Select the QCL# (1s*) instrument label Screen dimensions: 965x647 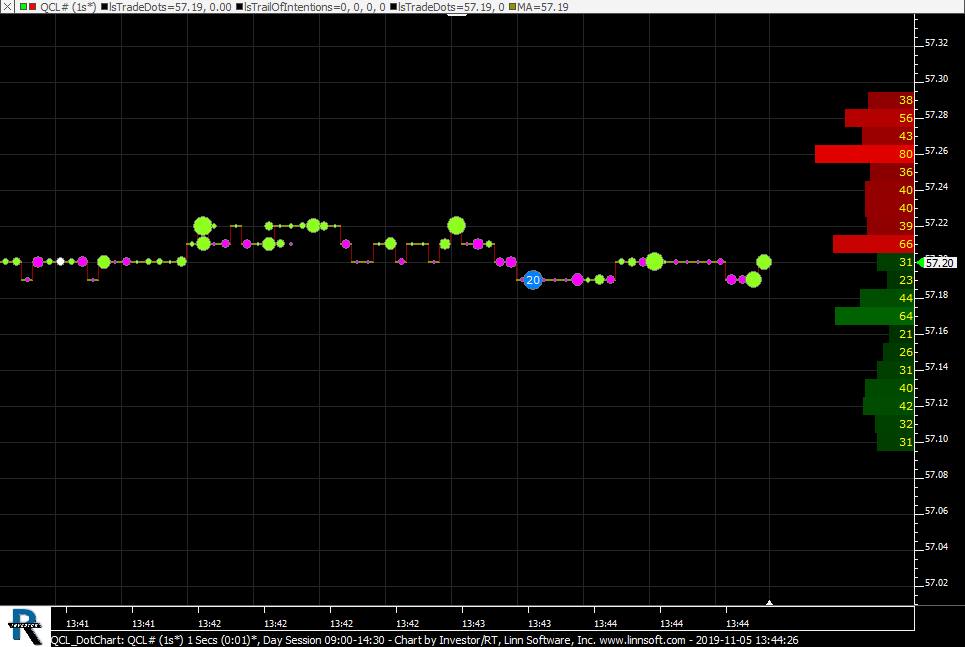[x=68, y=7]
